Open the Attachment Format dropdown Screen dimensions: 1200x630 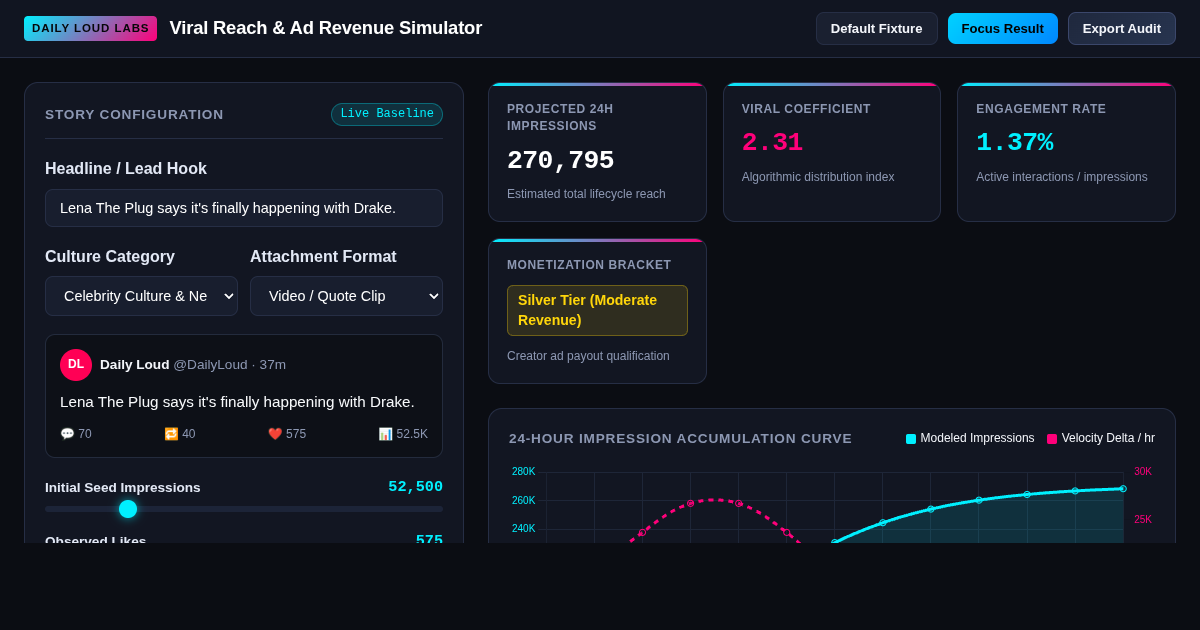pyautogui.click(x=346, y=296)
